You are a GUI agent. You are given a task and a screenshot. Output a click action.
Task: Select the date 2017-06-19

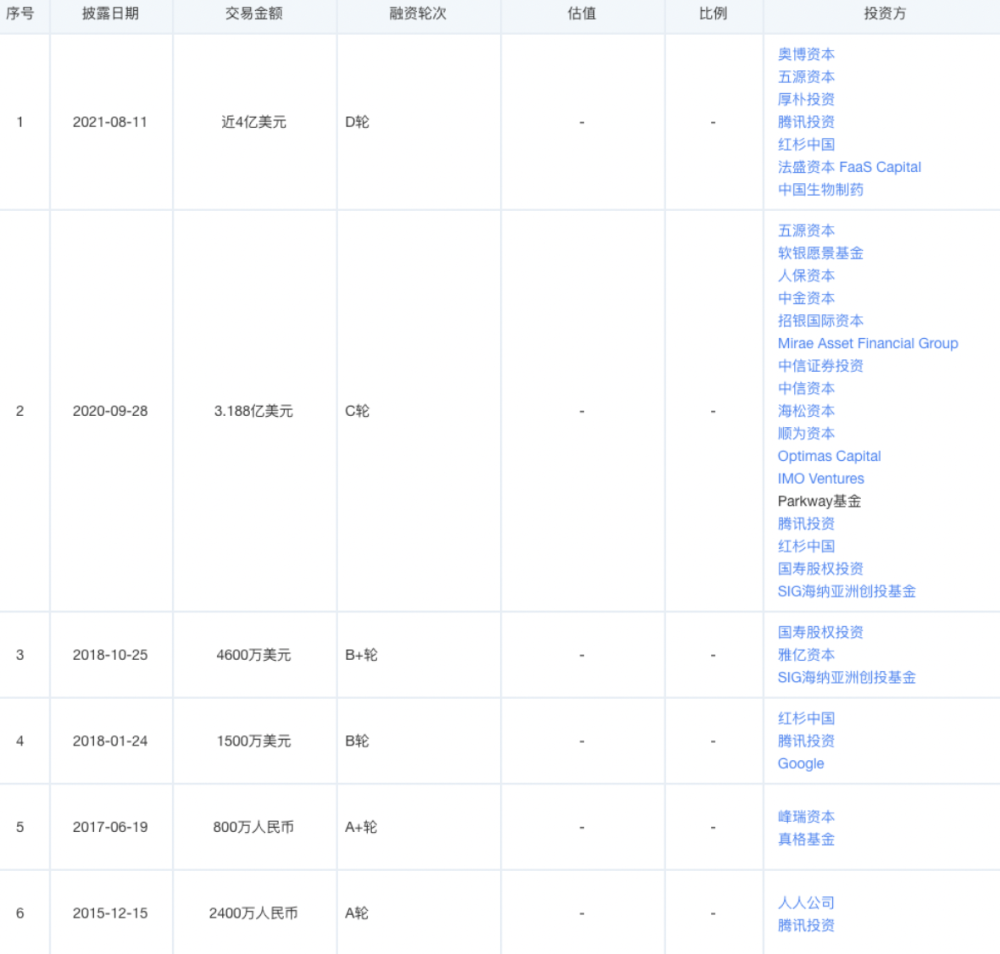110,827
